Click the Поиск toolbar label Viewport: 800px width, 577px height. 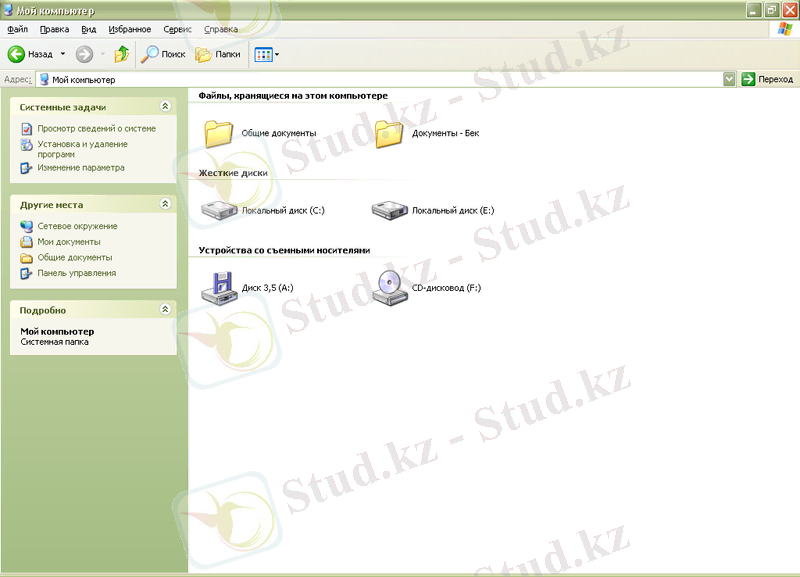[x=173, y=54]
